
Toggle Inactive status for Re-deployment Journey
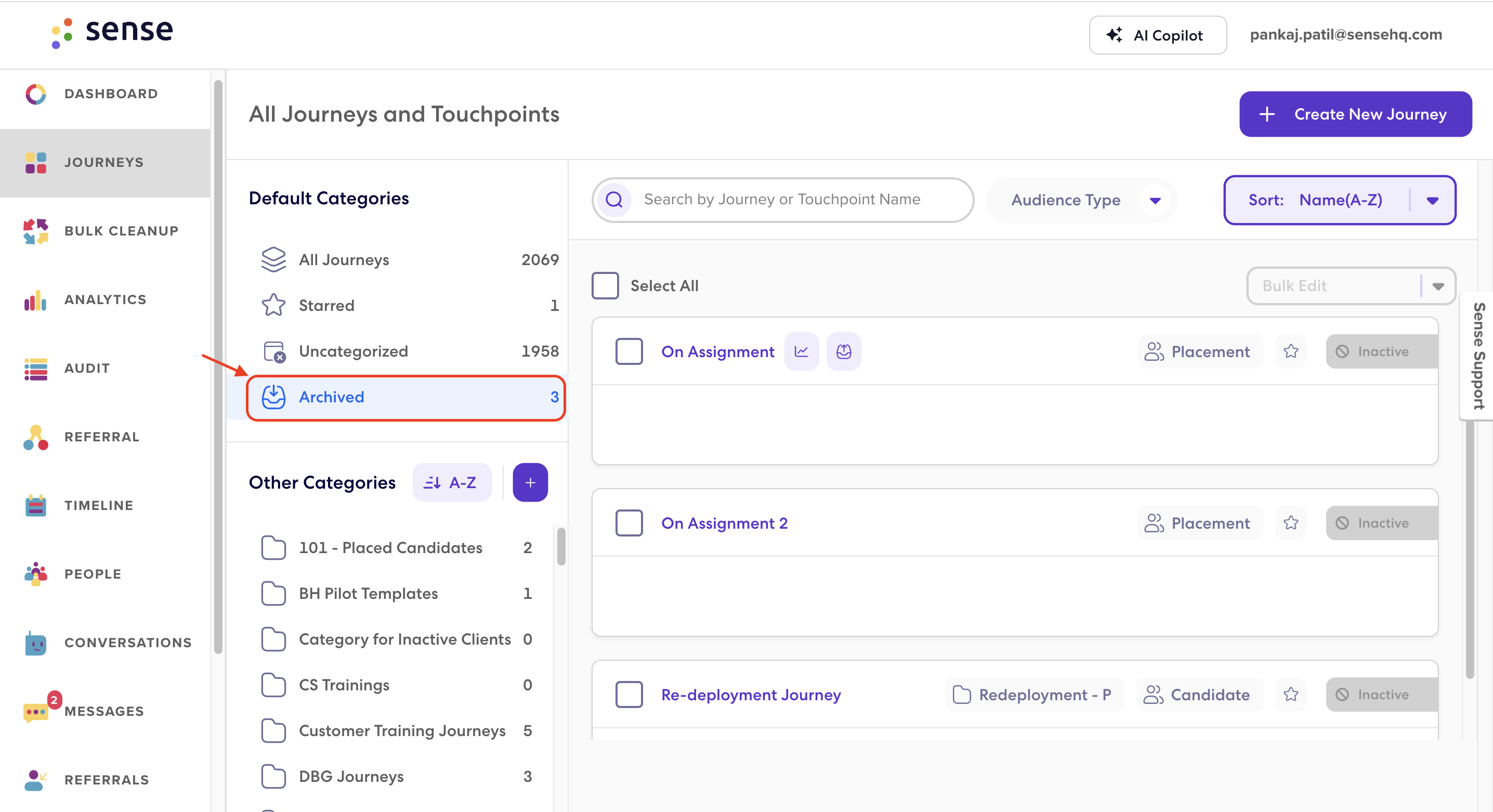pyautogui.click(x=1382, y=695)
